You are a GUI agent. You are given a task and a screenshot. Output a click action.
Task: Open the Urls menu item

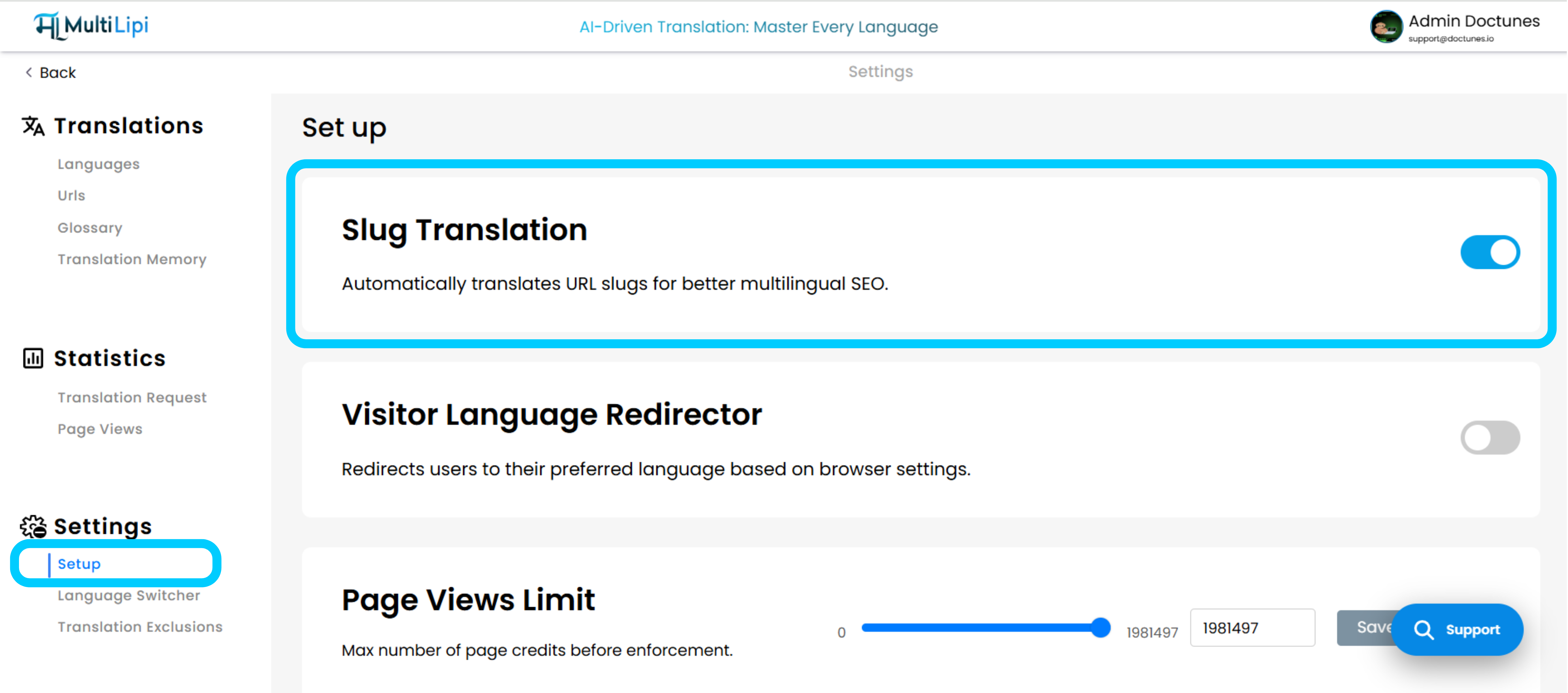(x=71, y=195)
